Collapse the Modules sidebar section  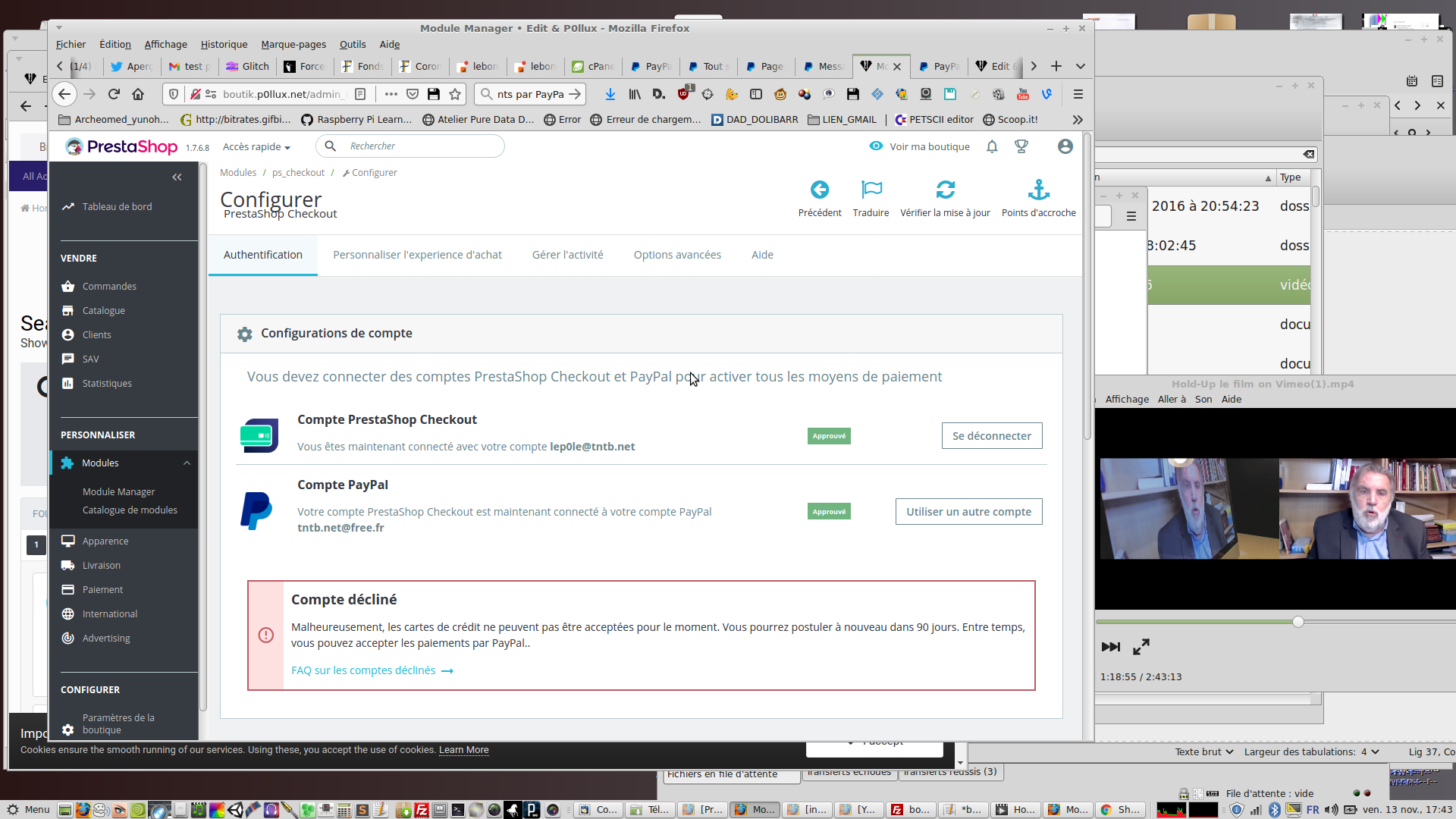tap(187, 463)
